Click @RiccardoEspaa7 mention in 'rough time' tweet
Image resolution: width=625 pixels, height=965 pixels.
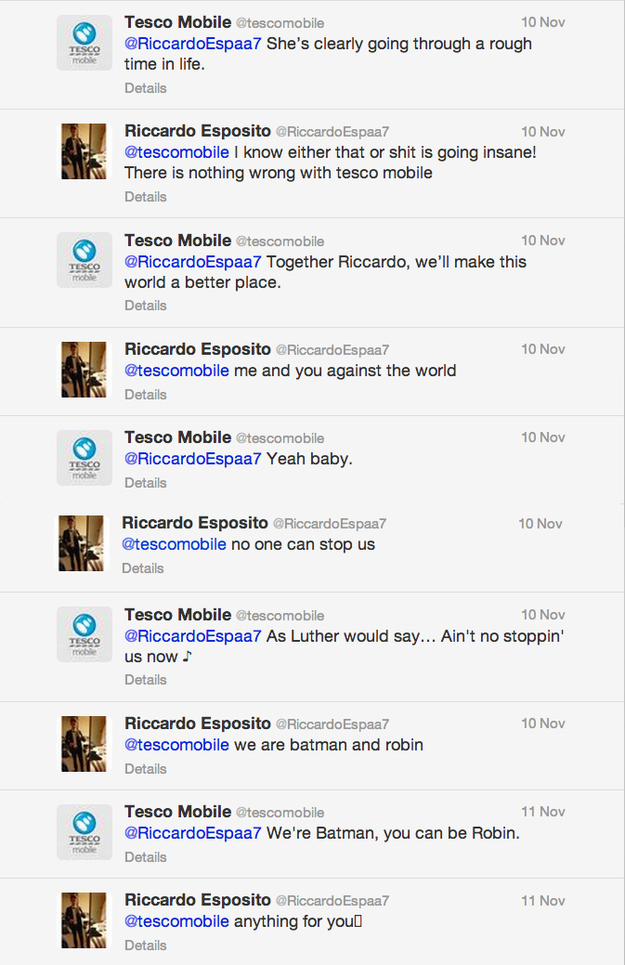(193, 44)
